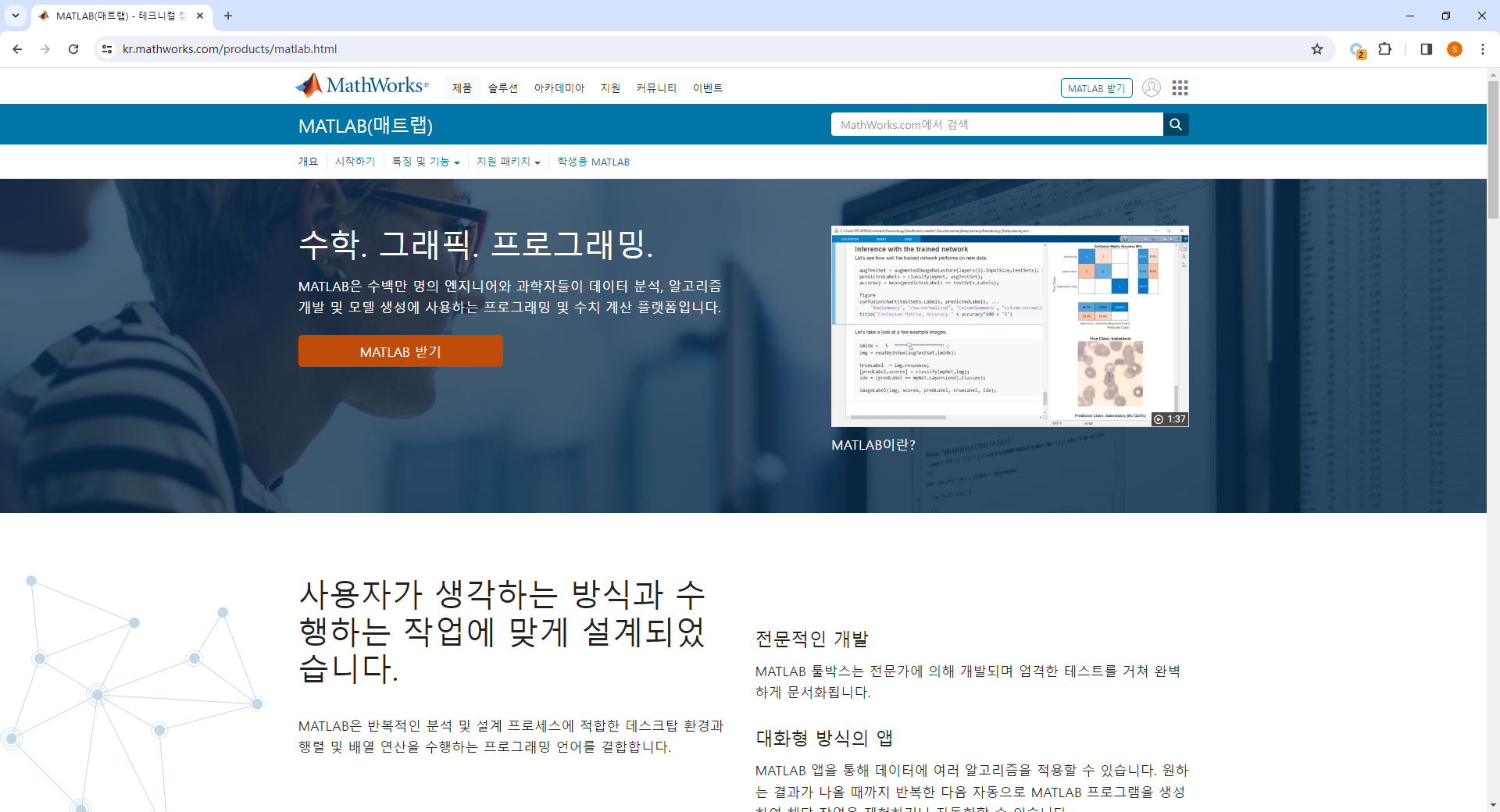Viewport: 1500px width, 812px height.
Task: Reload the page
Action: [x=73, y=49]
